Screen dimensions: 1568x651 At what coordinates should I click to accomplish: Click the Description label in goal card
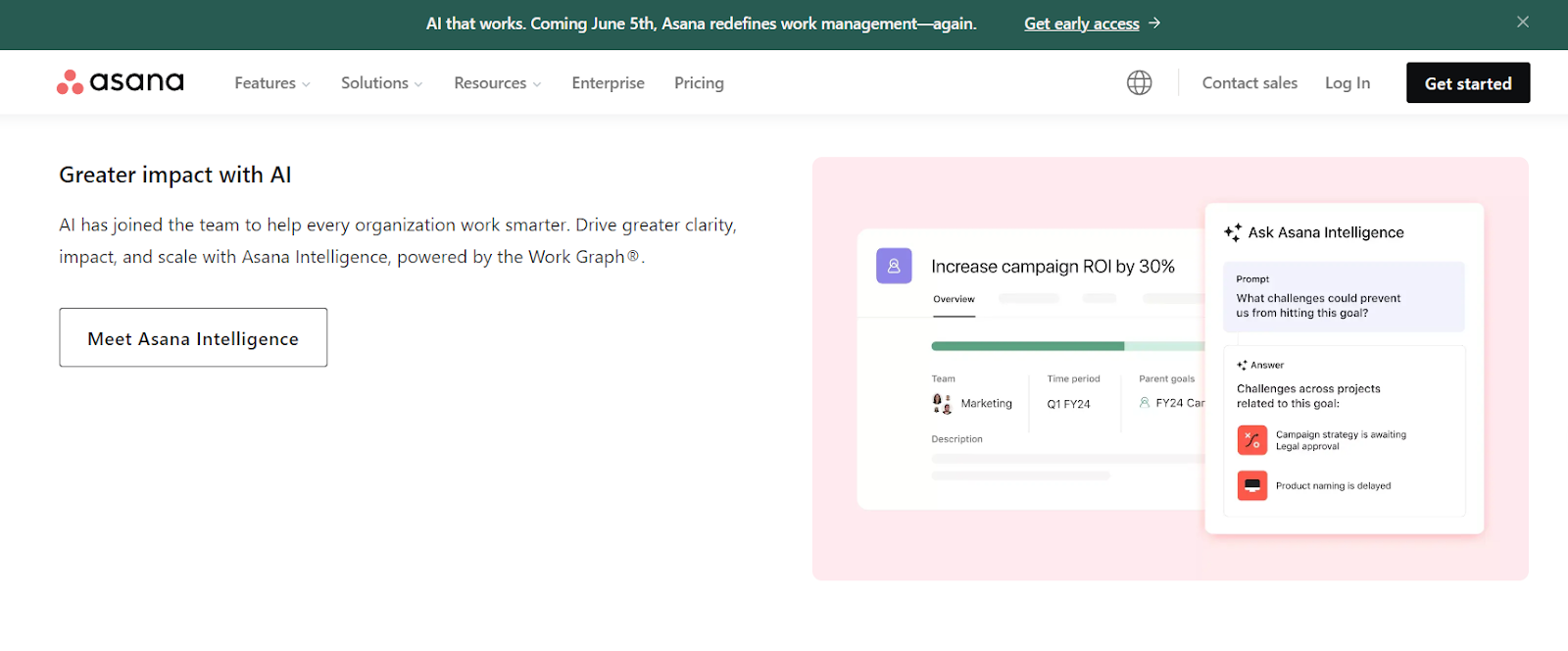click(x=956, y=439)
